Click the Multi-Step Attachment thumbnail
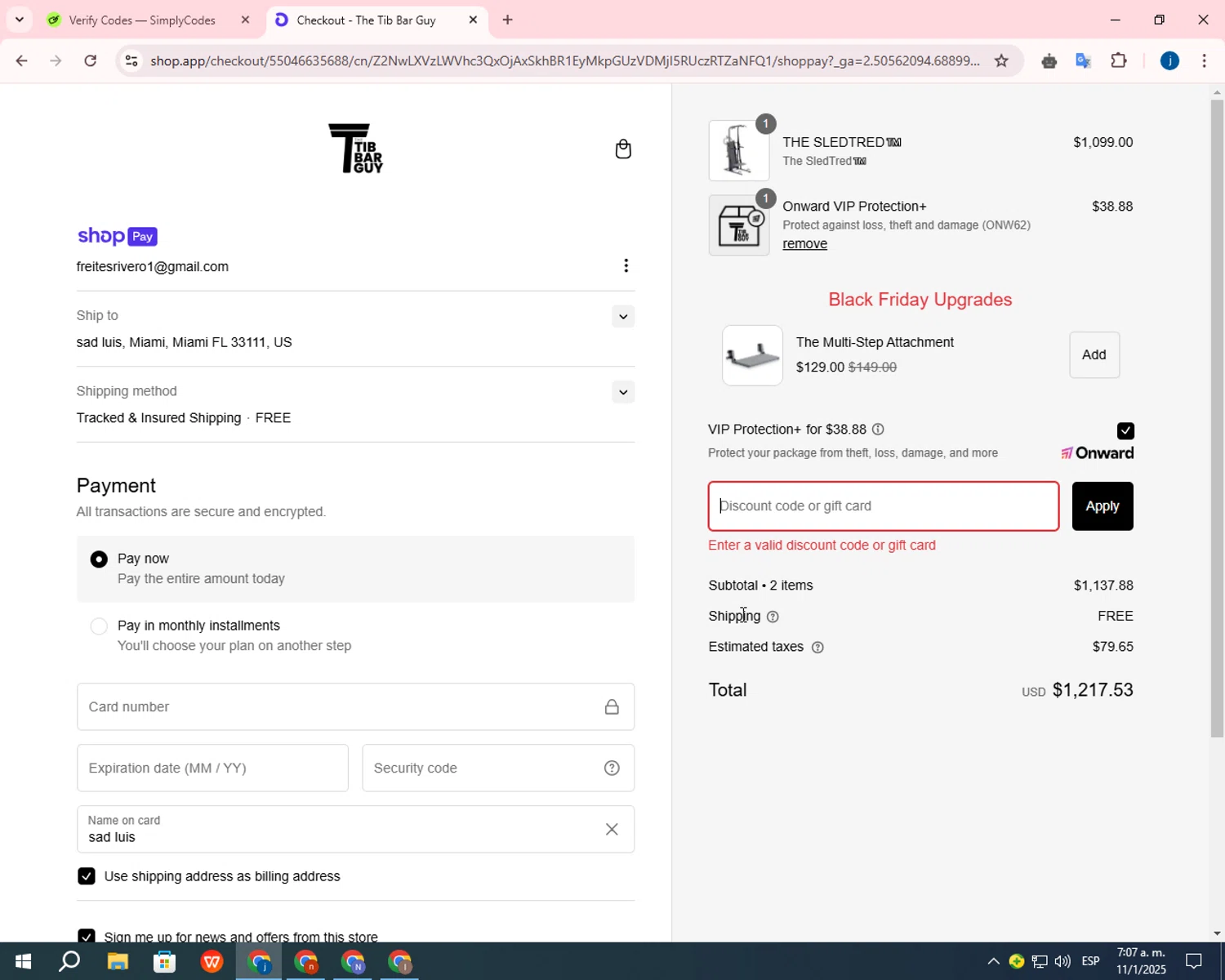This screenshot has width=1225, height=980. [752, 355]
